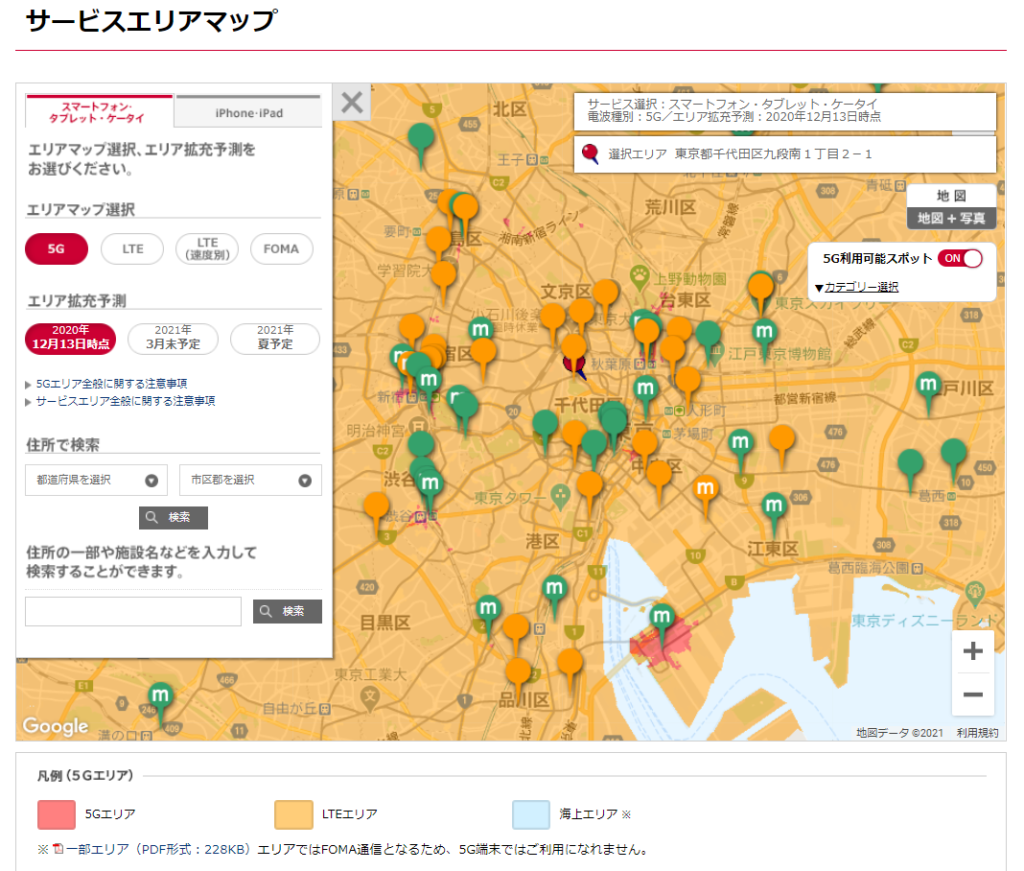Switch to the iPhone·iPad tab
1024x871 pixels.
(x=249, y=113)
